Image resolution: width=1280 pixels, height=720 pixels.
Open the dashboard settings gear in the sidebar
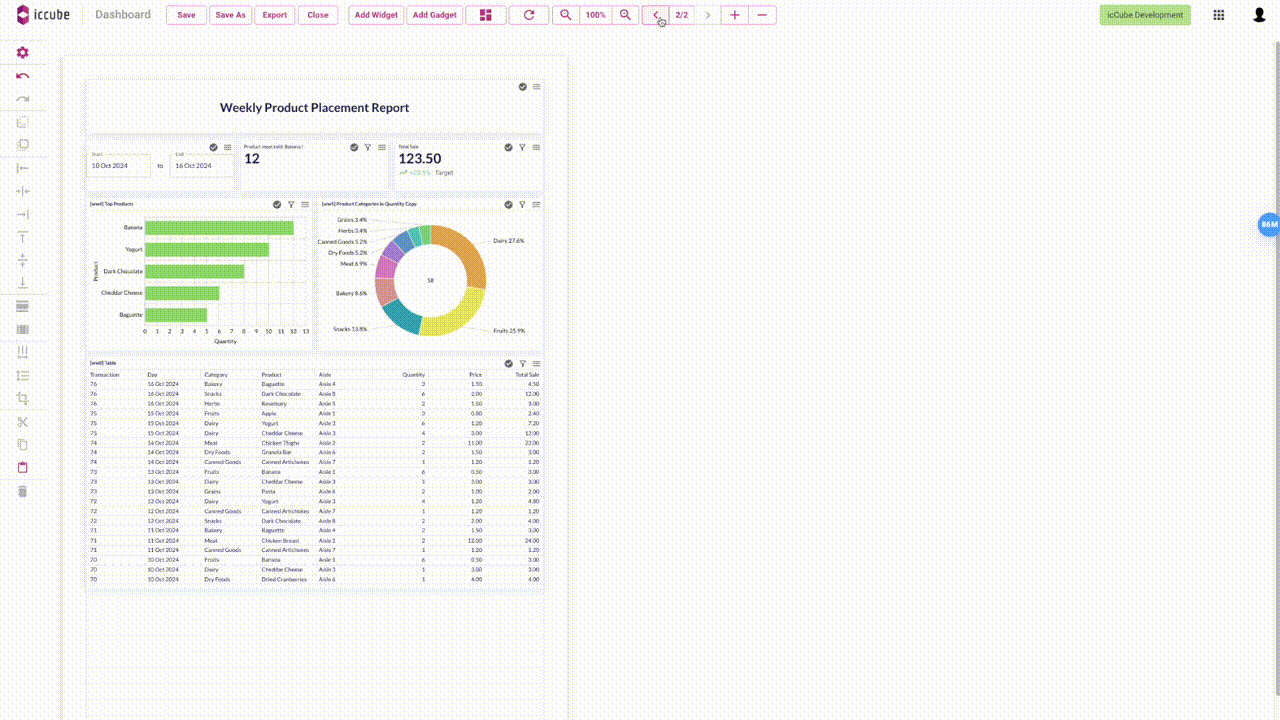click(x=22, y=52)
